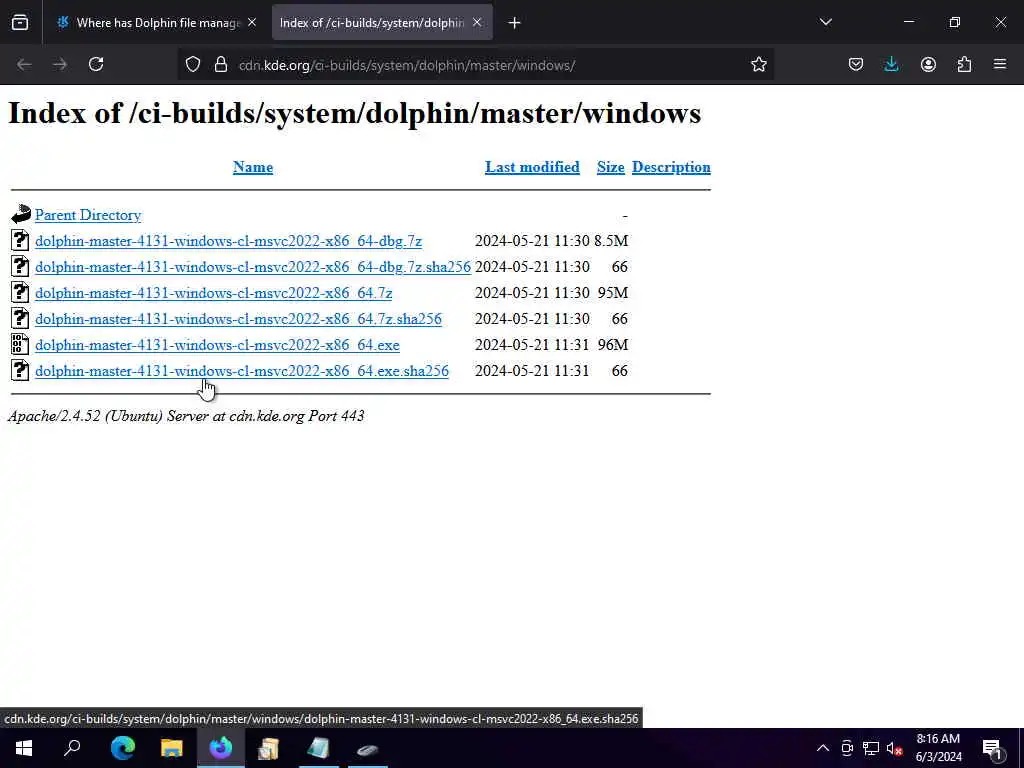This screenshot has width=1024, height=768.
Task: Close the 'Where has Dolphin file manage' tab
Action: [252, 23]
